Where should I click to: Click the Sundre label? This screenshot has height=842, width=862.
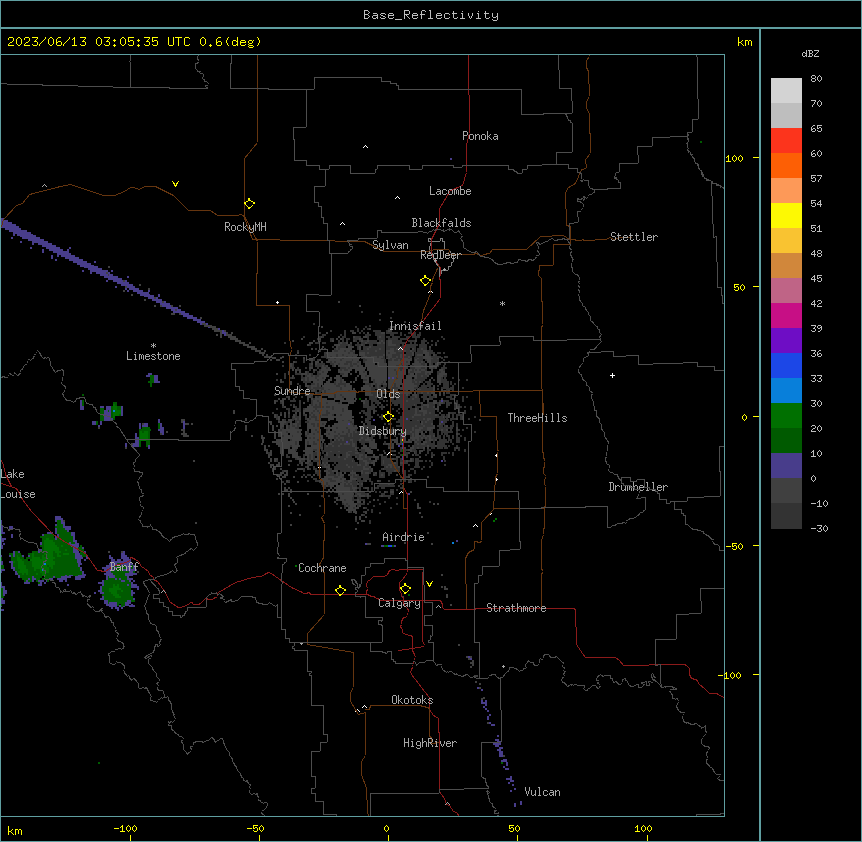point(292,391)
